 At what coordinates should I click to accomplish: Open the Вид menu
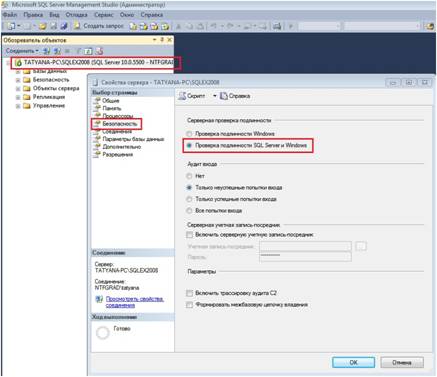click(54, 15)
